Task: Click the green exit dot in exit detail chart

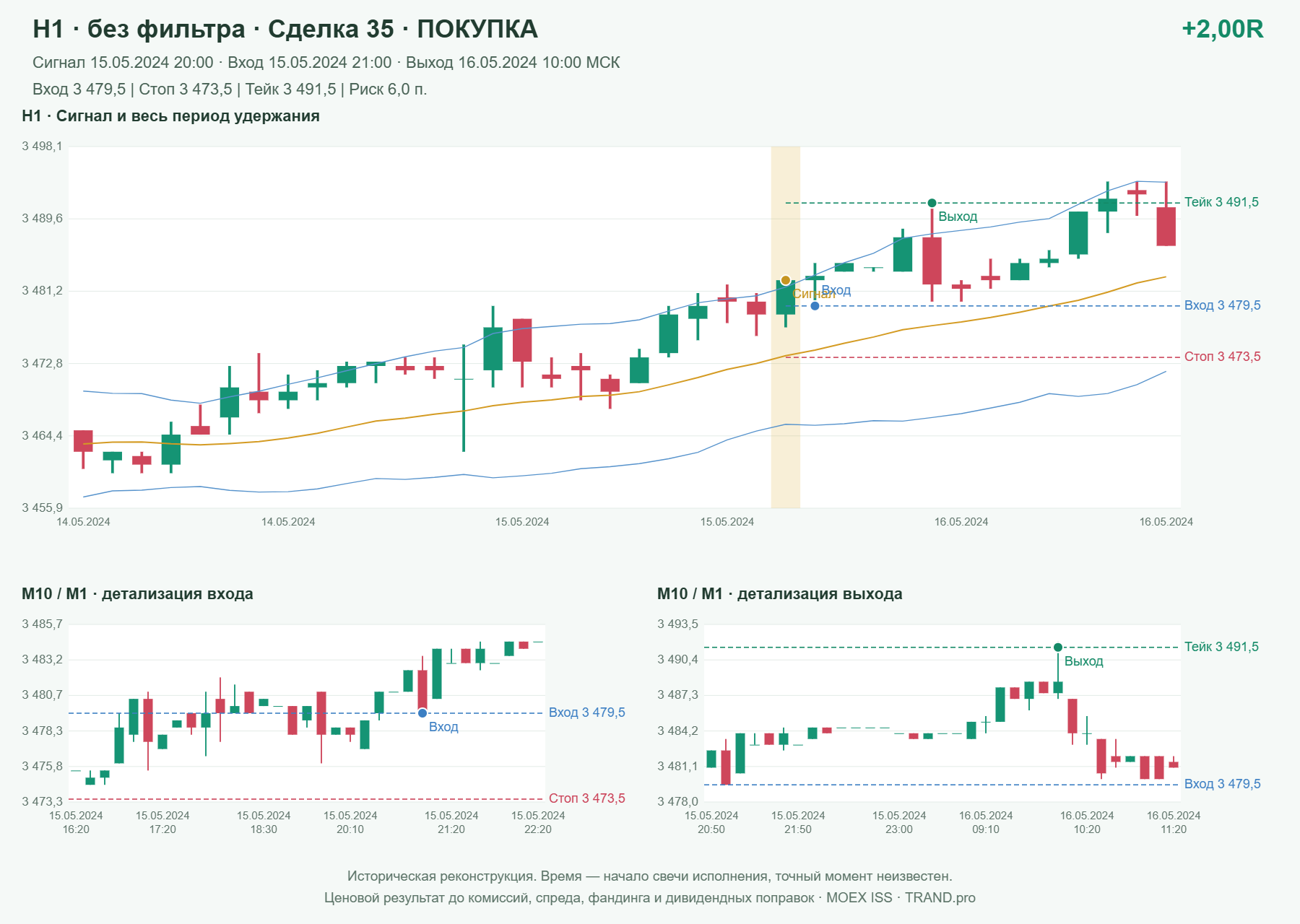Action: click(1058, 648)
